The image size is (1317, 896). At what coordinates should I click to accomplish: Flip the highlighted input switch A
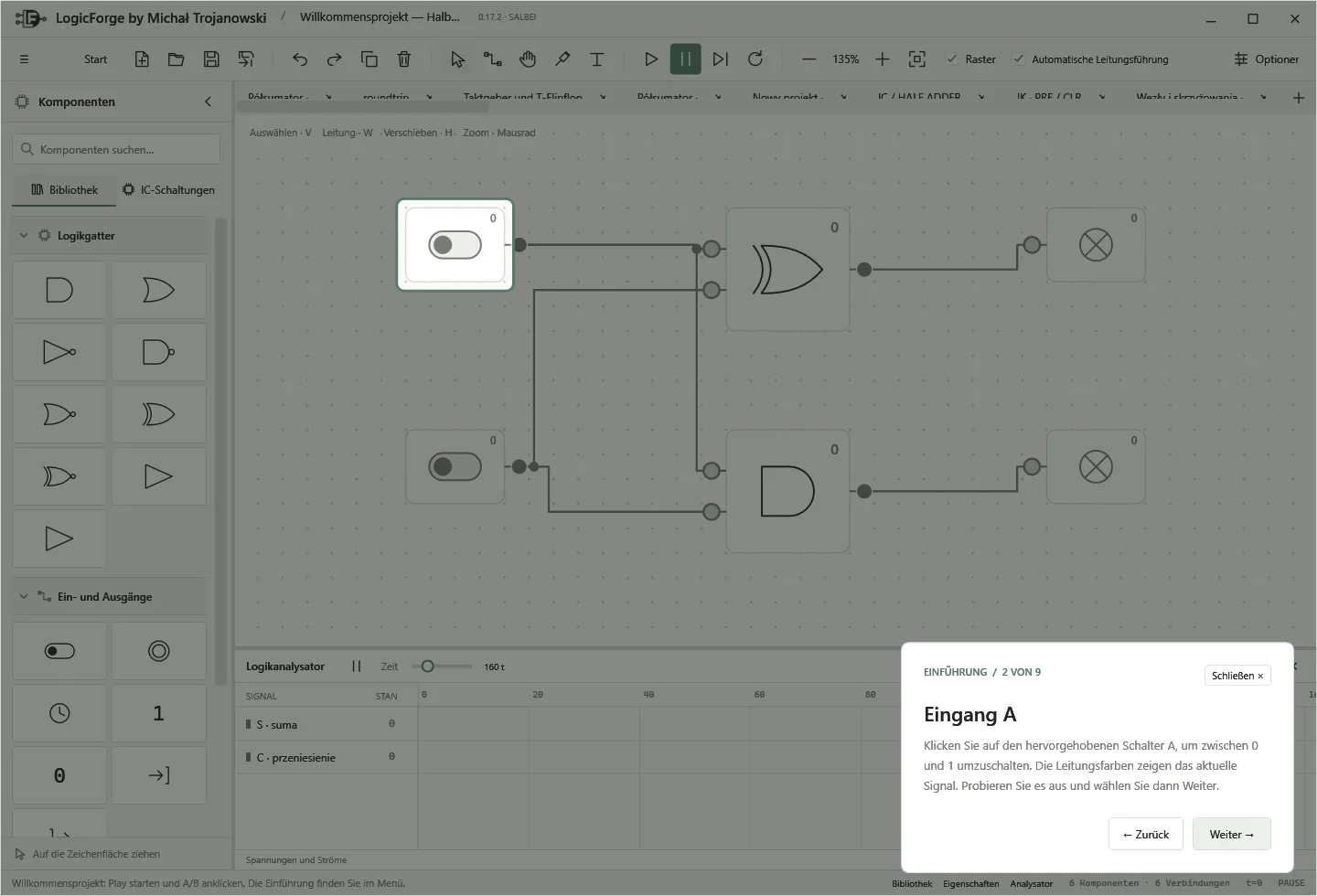pyautogui.click(x=455, y=245)
